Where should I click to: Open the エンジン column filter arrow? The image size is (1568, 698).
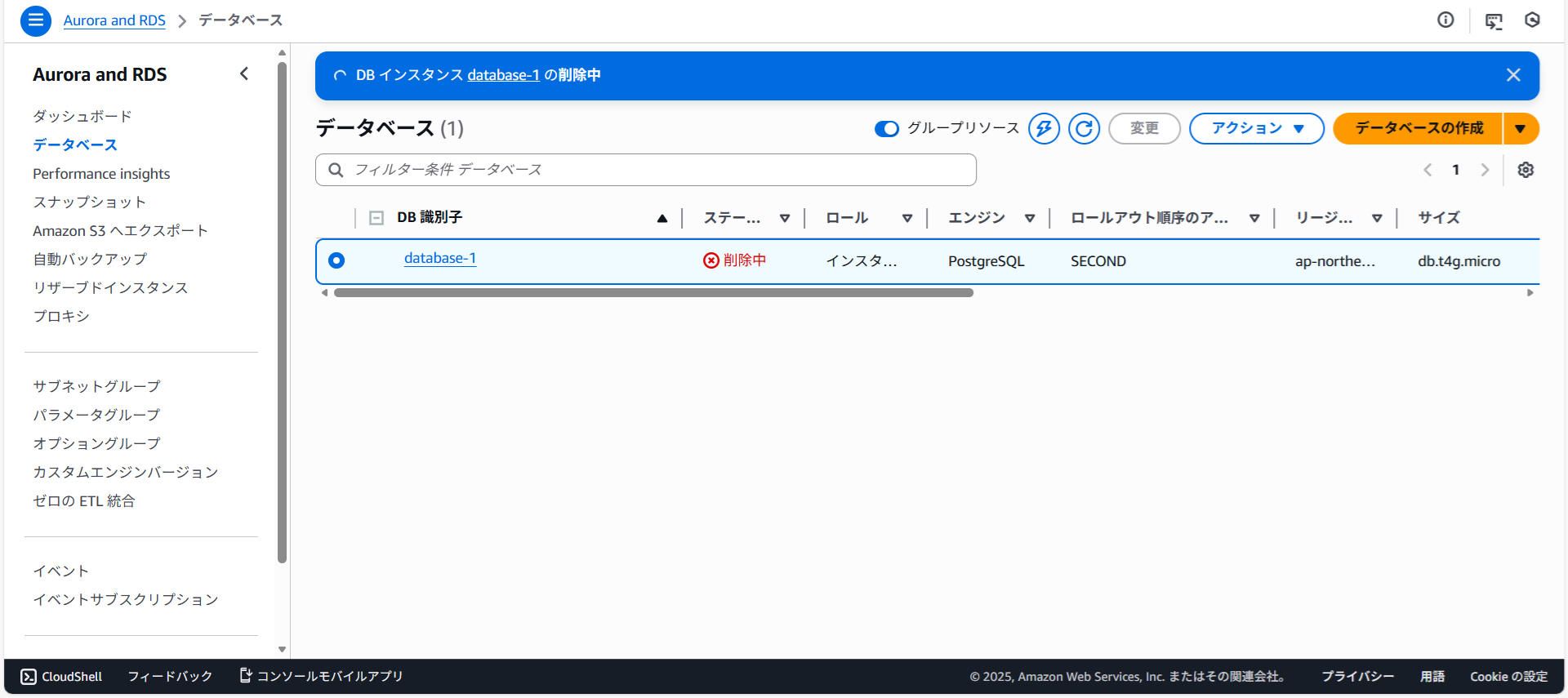pyautogui.click(x=1030, y=218)
